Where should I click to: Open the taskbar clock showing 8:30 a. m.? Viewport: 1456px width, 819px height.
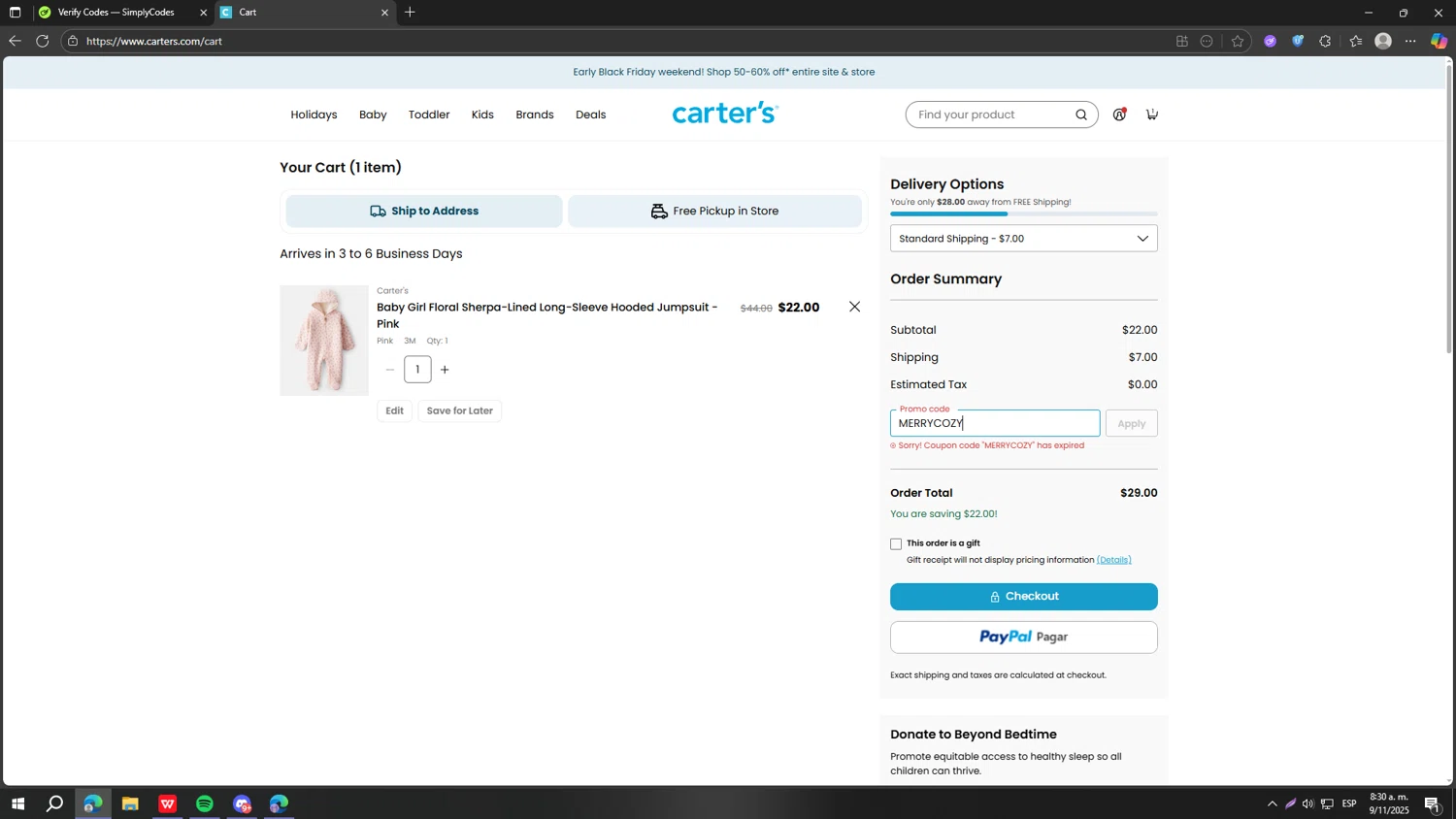pos(1389,803)
